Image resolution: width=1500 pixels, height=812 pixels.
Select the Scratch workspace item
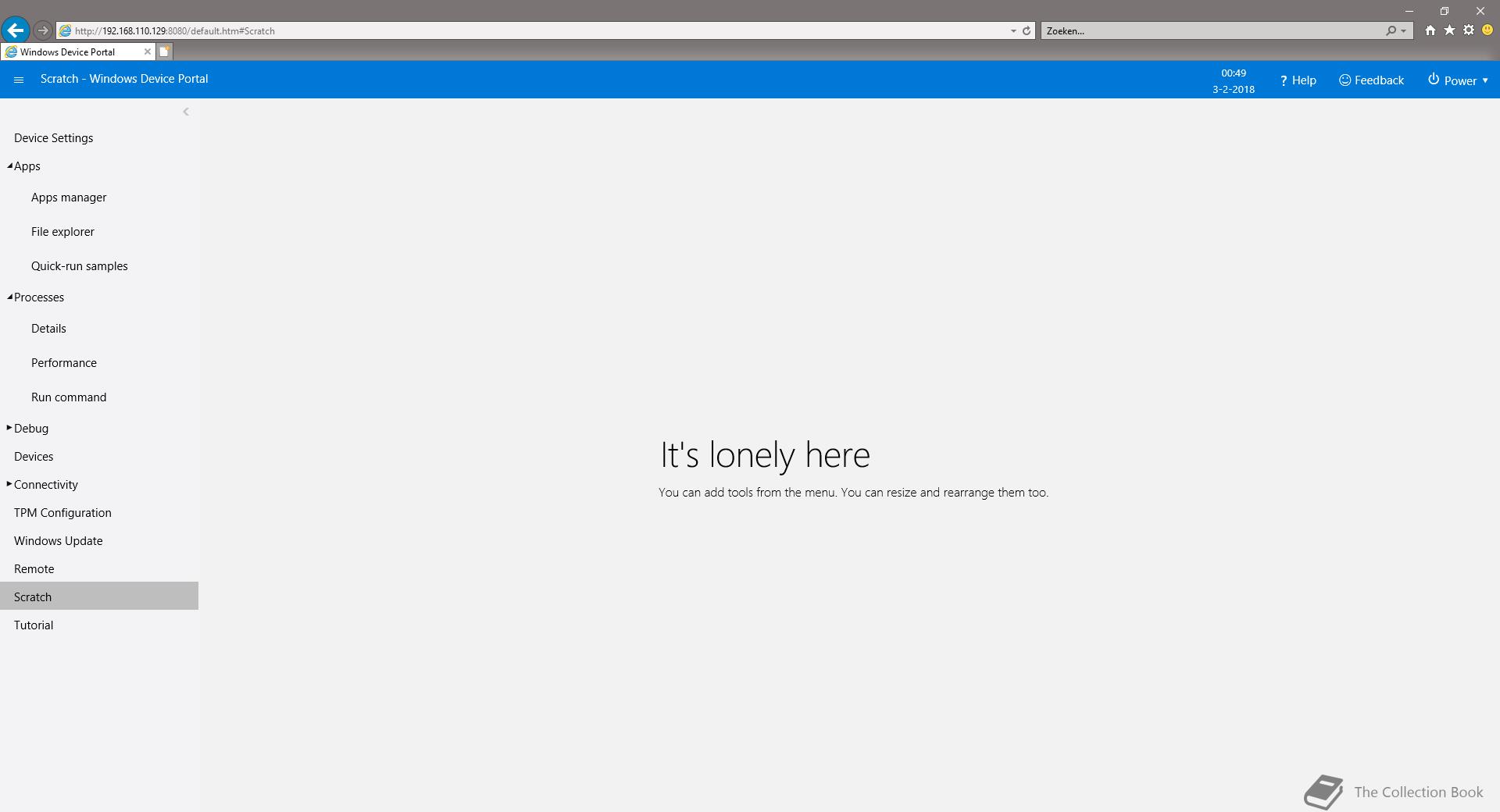click(x=99, y=596)
